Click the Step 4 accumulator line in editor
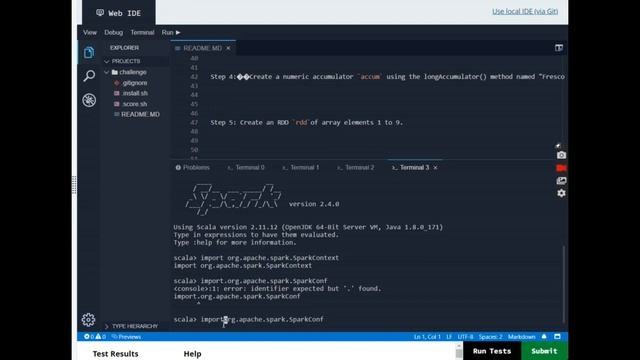The height and width of the screenshot is (360, 640). coord(387,77)
